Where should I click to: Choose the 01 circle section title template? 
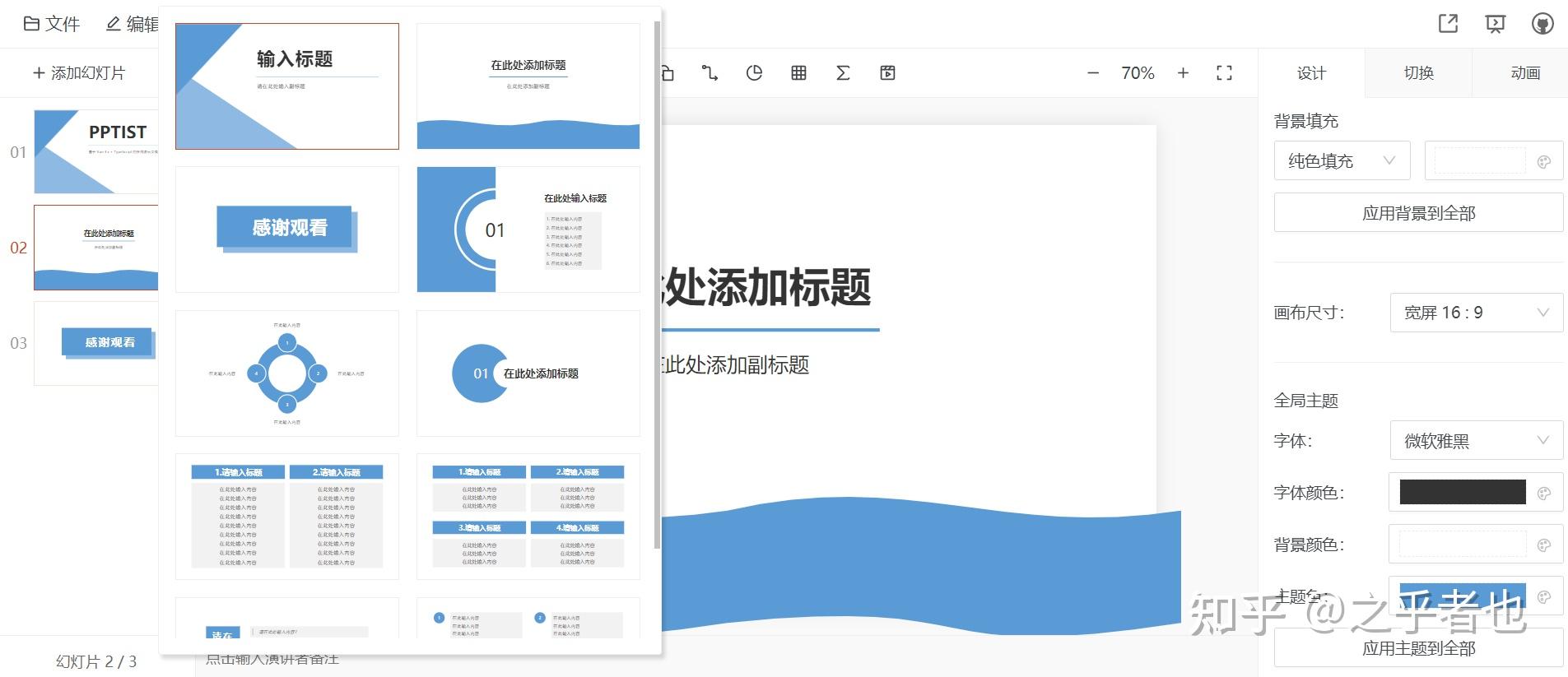point(528,373)
